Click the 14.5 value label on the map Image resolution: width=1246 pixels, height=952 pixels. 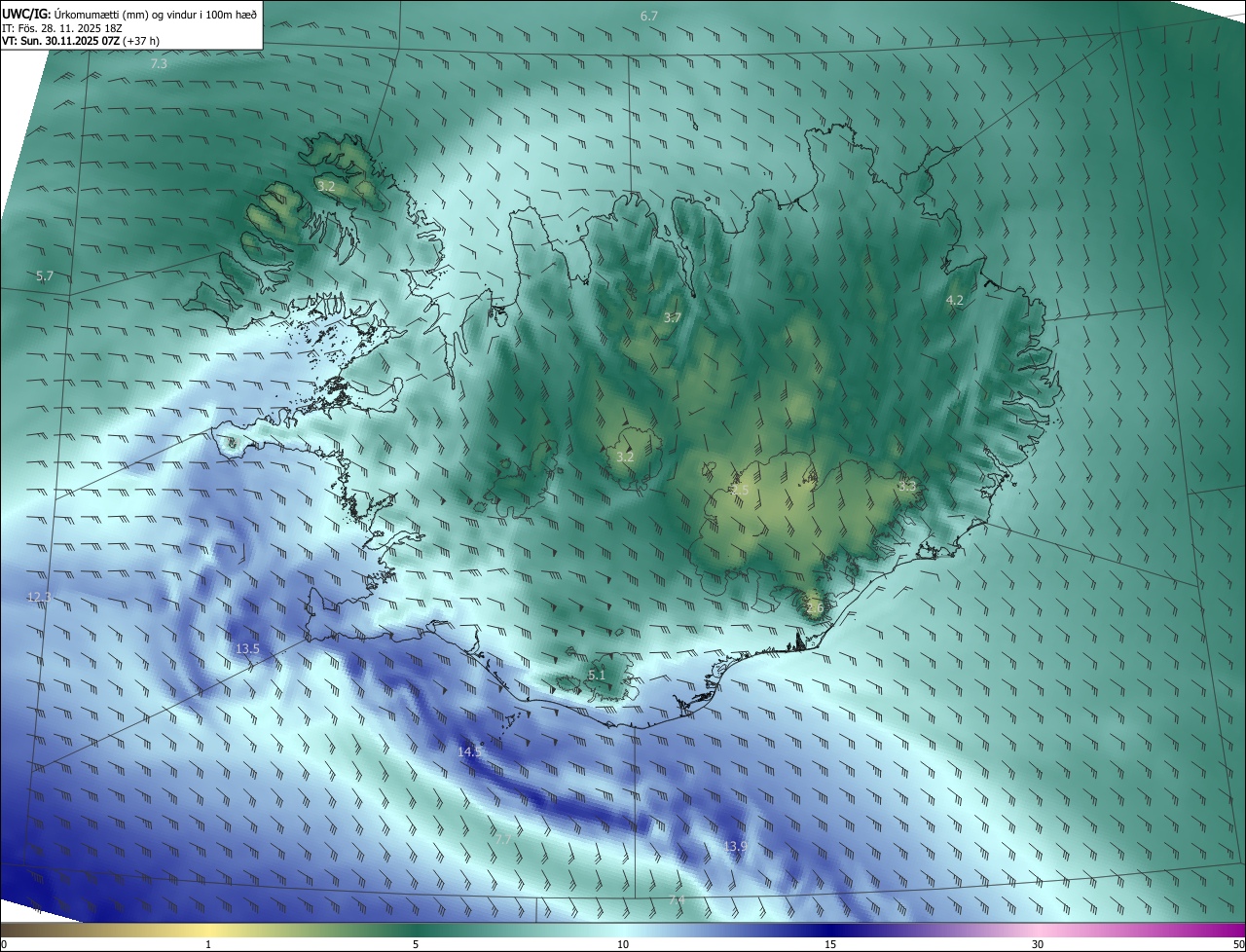tap(470, 751)
